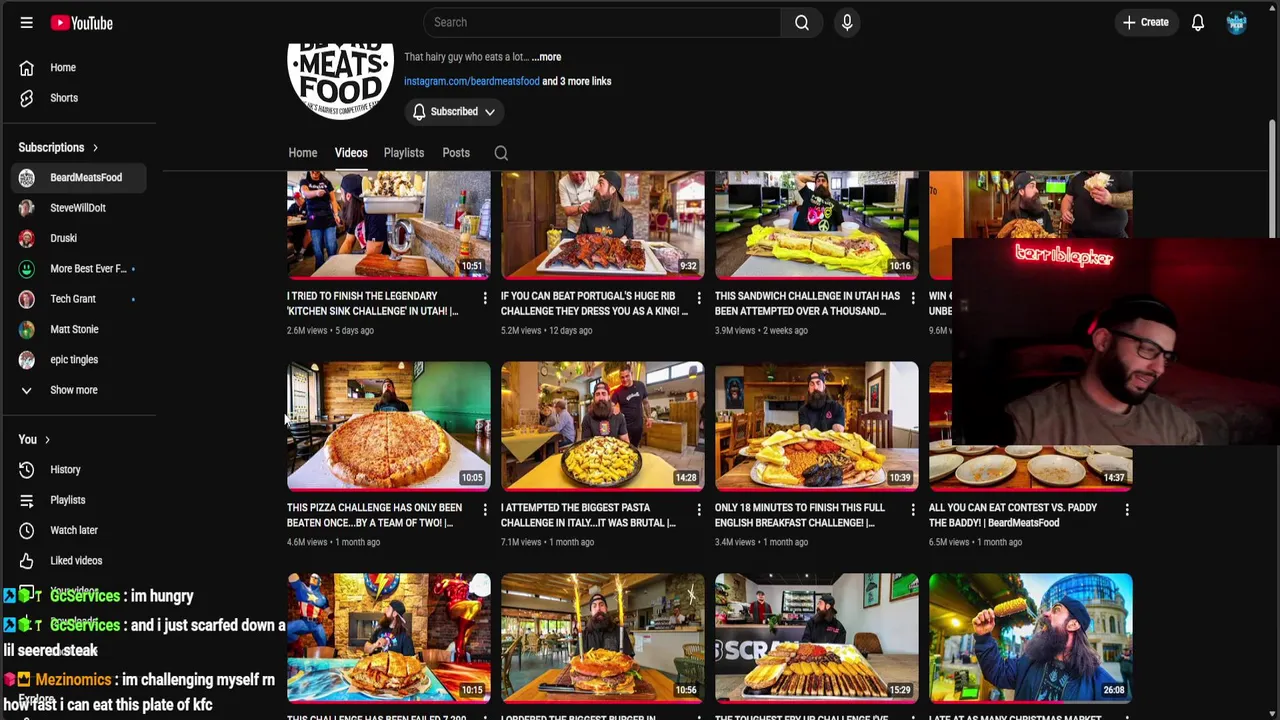This screenshot has width=1280, height=720.
Task: Click the page vertical scrollbar
Action: [1273, 180]
